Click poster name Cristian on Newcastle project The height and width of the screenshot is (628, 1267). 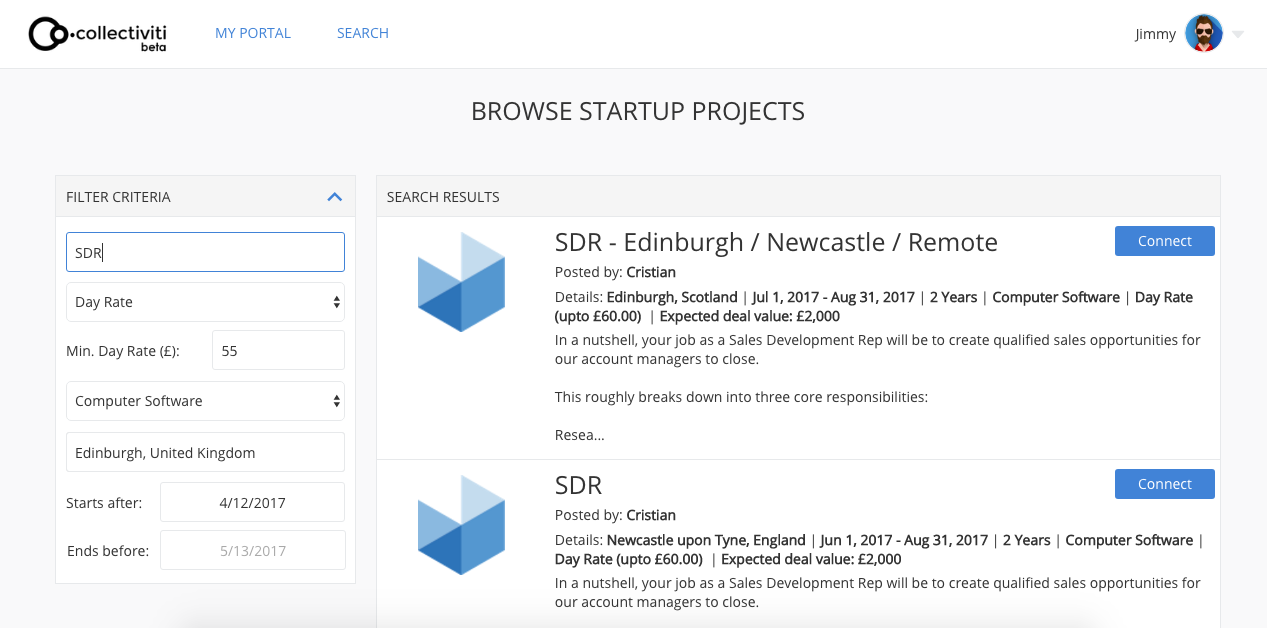[651, 515]
